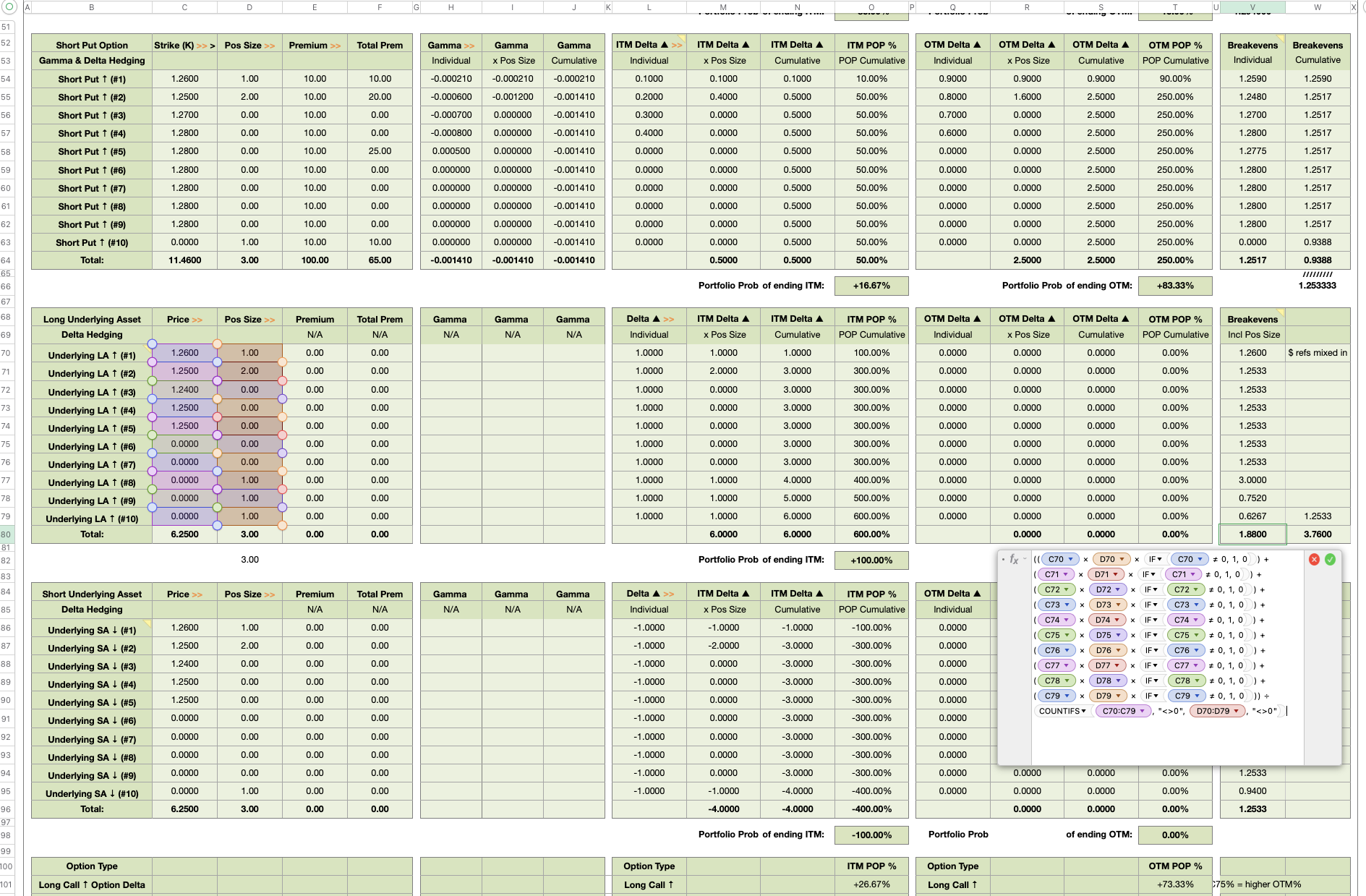Expand the C70:C79 range token dropdown
Image resolution: width=1366 pixels, height=896 pixels.
coord(1143,711)
